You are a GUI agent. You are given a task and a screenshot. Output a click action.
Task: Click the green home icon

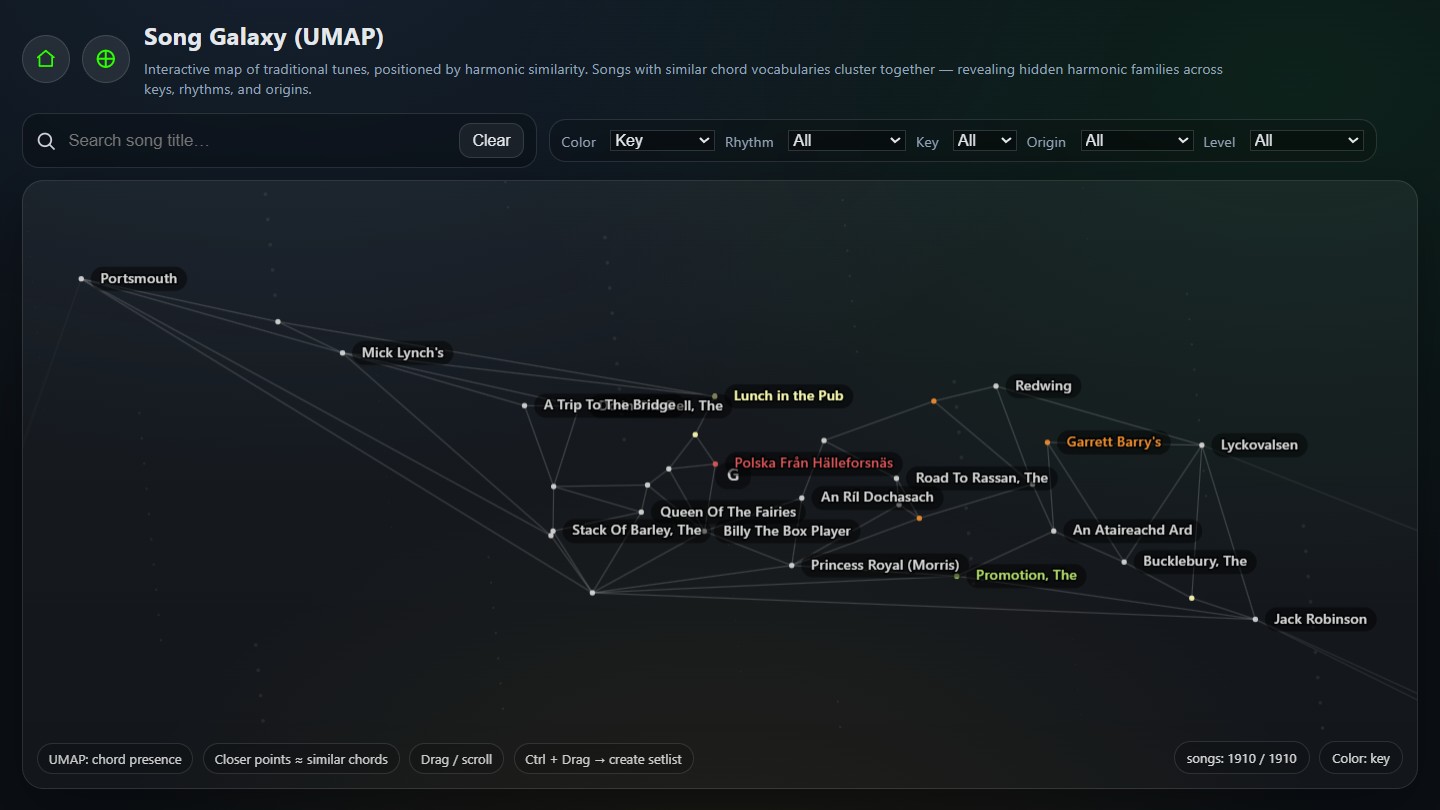pos(45,59)
